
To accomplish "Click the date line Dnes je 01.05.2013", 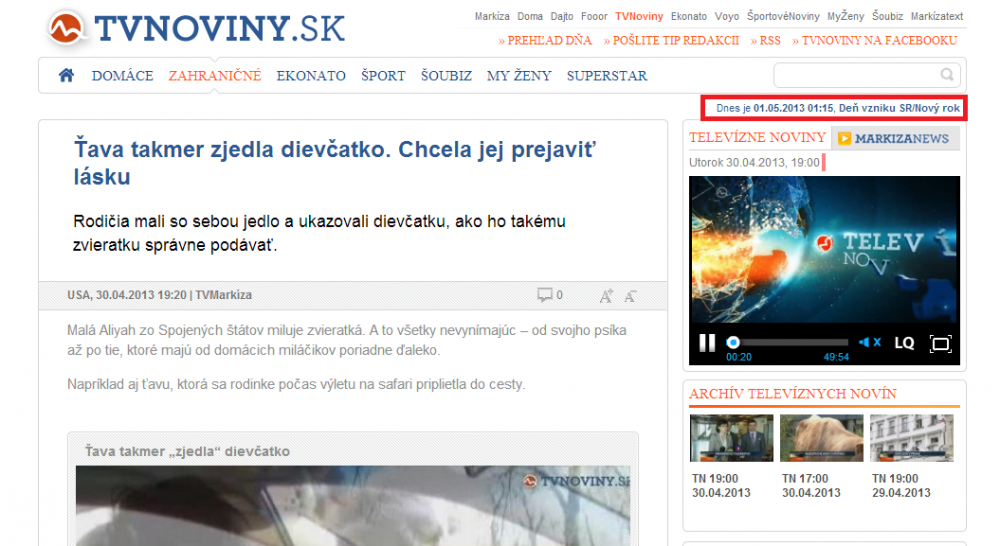I will click(x=837, y=108).
